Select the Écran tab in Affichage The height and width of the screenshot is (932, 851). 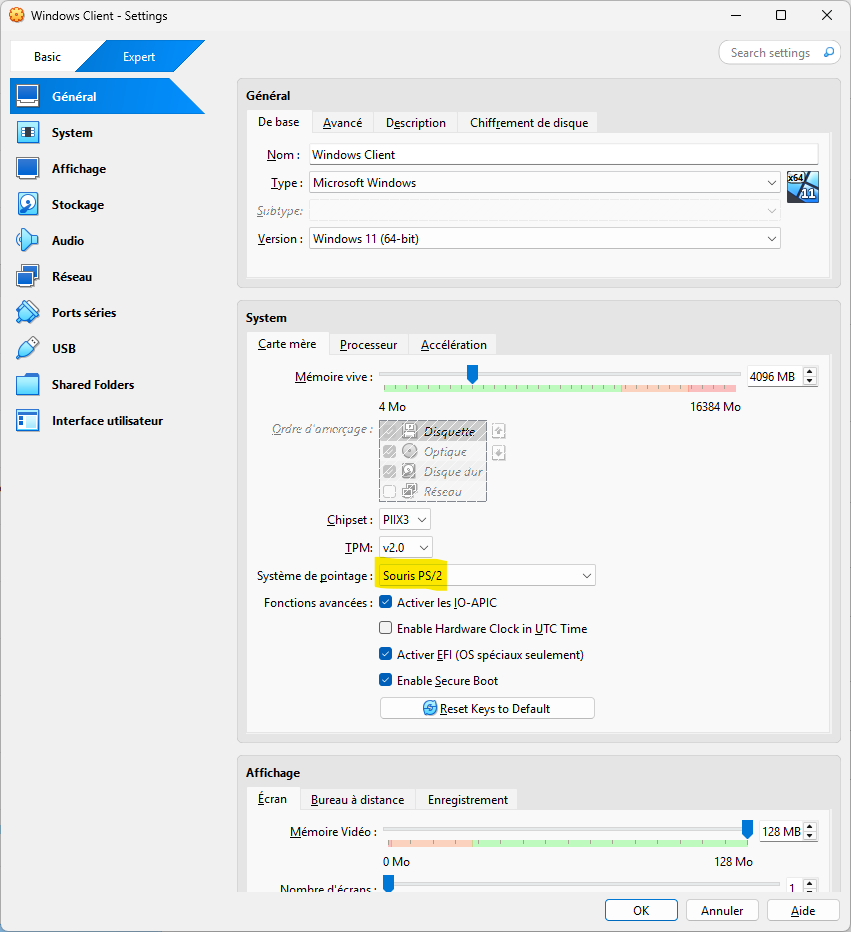point(272,799)
